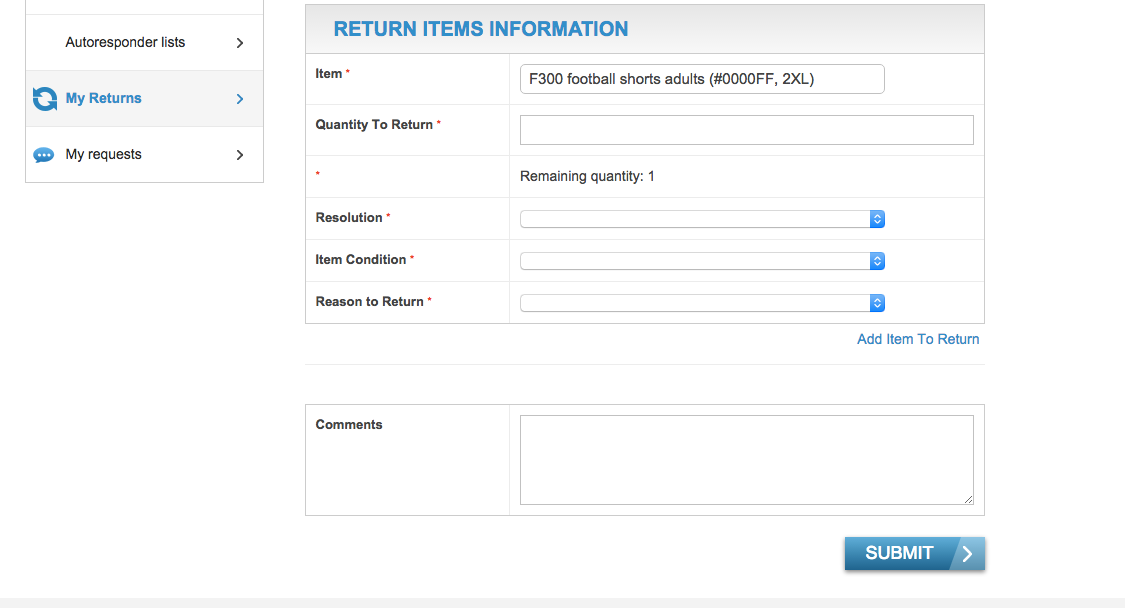Click the chevron arrow beside My requests

pyautogui.click(x=240, y=155)
